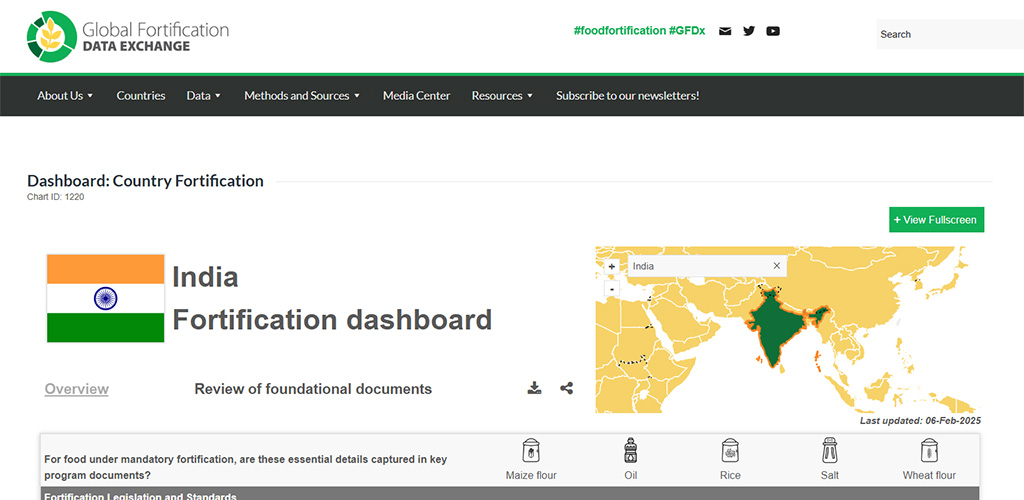Click the email envelope icon
Screen dimensions: 1024x500
point(725,31)
